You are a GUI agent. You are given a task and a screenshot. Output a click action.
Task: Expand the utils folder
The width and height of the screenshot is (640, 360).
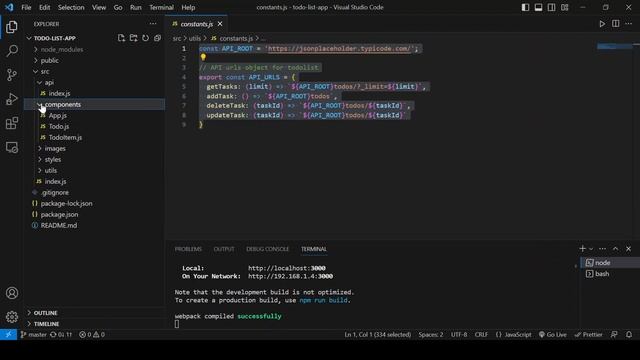pos(94,171)
